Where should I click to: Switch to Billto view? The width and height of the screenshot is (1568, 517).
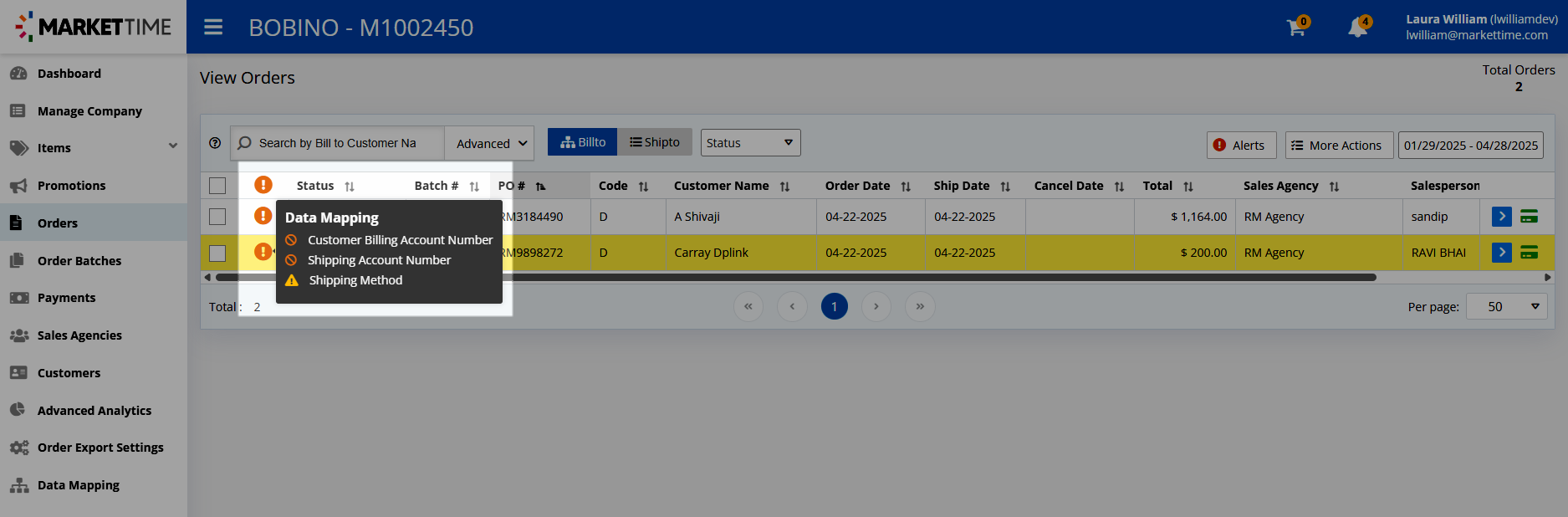[x=582, y=142]
